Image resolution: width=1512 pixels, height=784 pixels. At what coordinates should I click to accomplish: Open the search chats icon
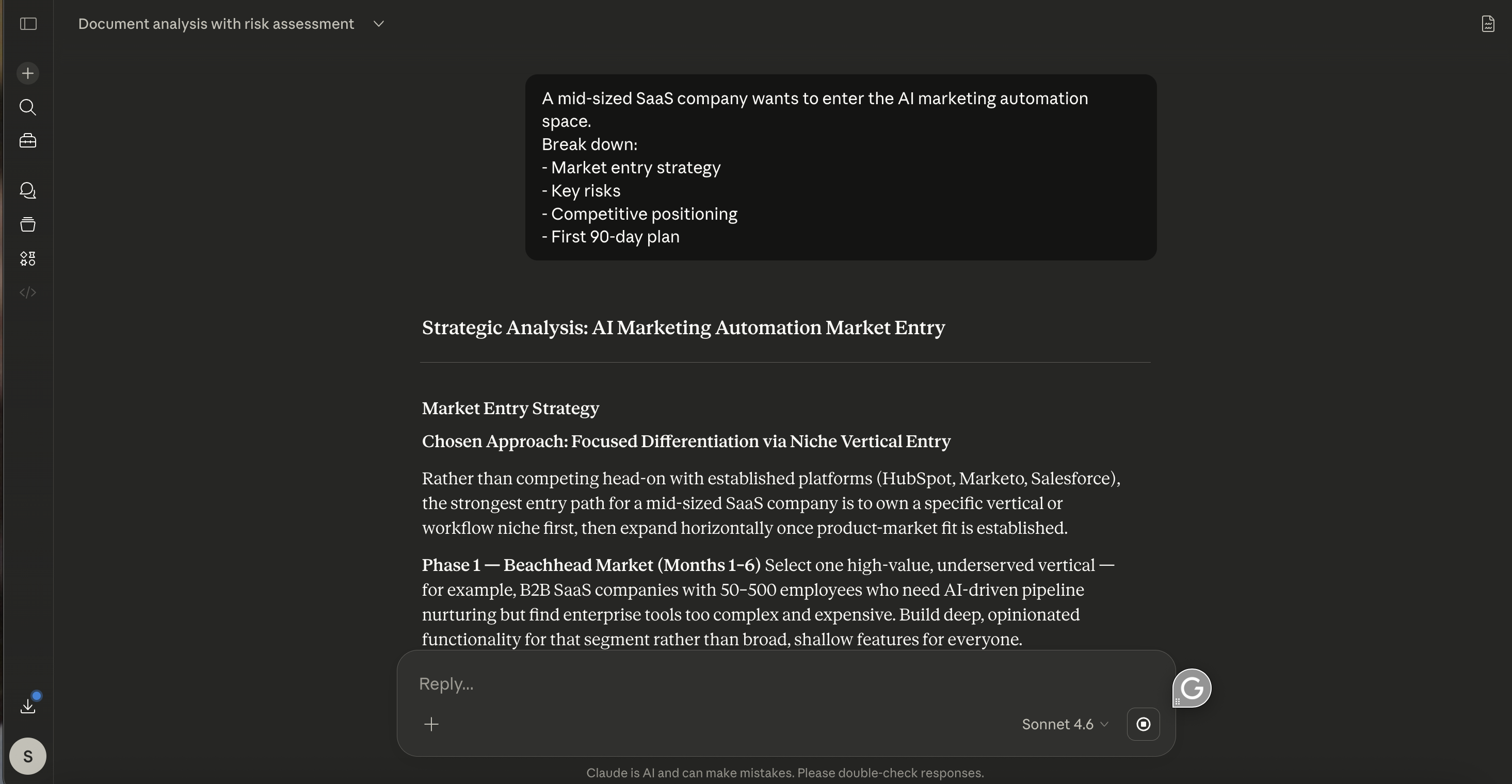click(27, 107)
